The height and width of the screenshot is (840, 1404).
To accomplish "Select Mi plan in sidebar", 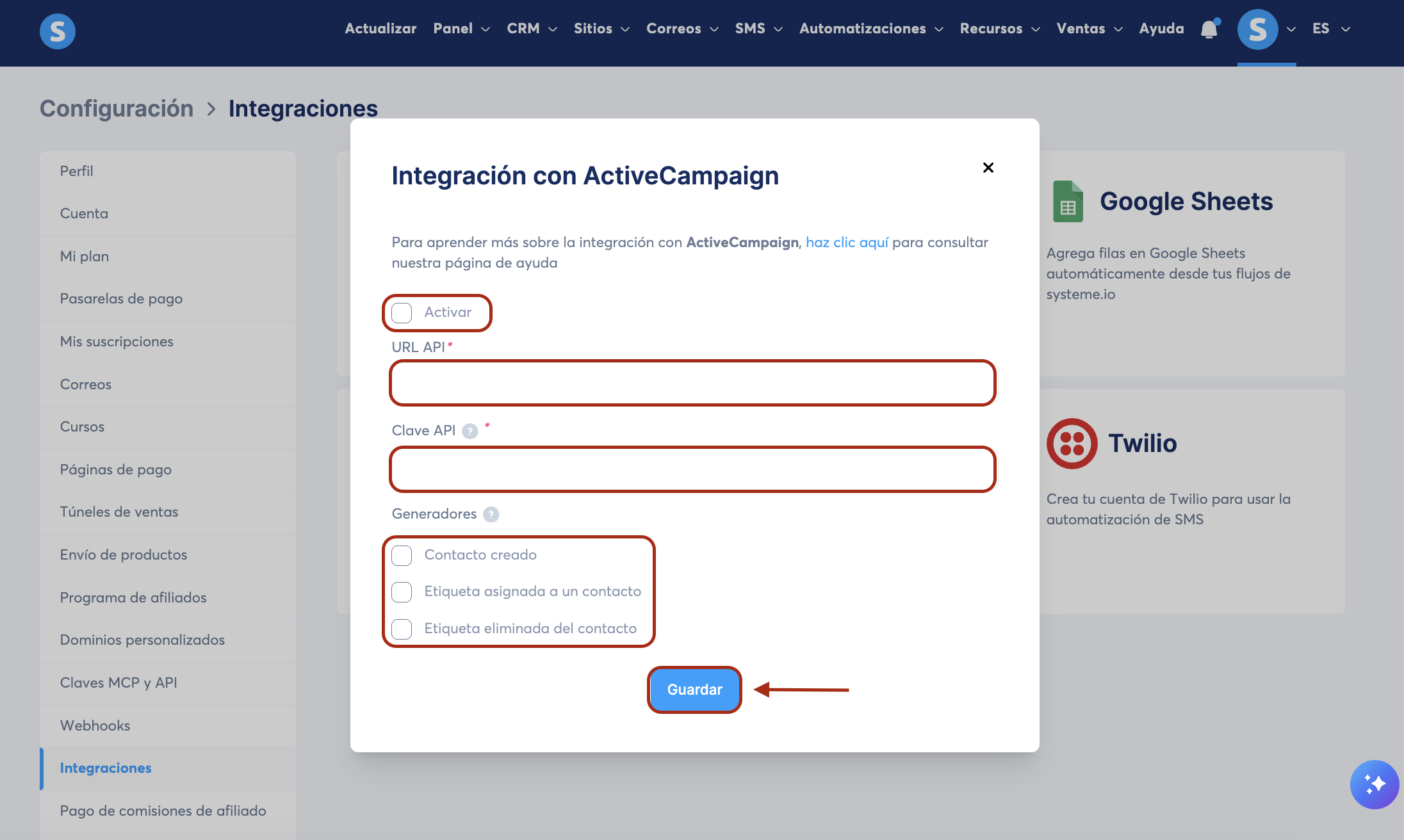I will coord(168,257).
